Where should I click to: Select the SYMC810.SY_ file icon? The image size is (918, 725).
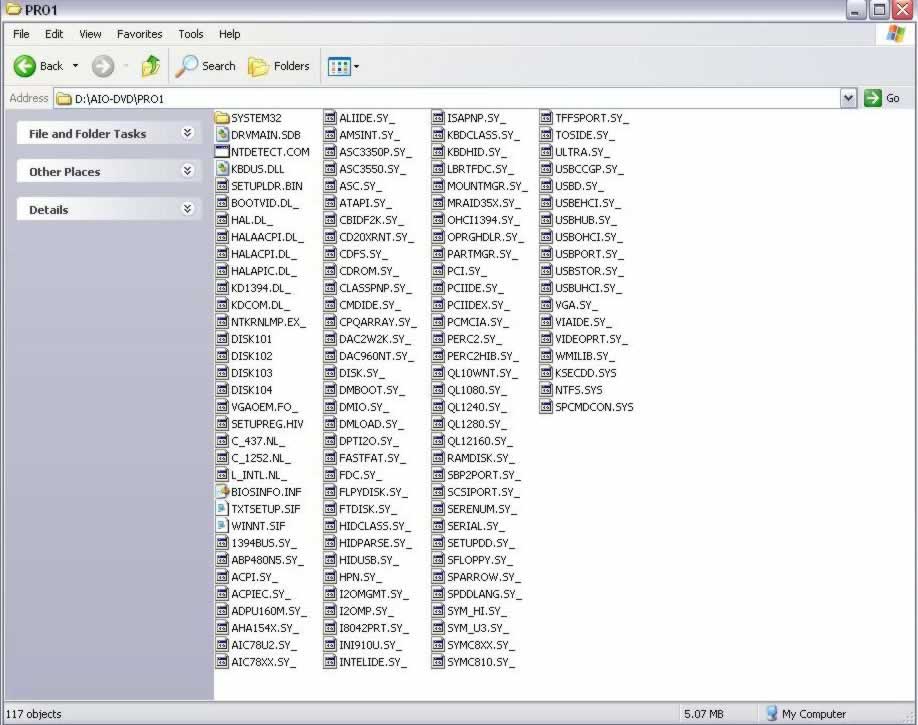tap(438, 662)
